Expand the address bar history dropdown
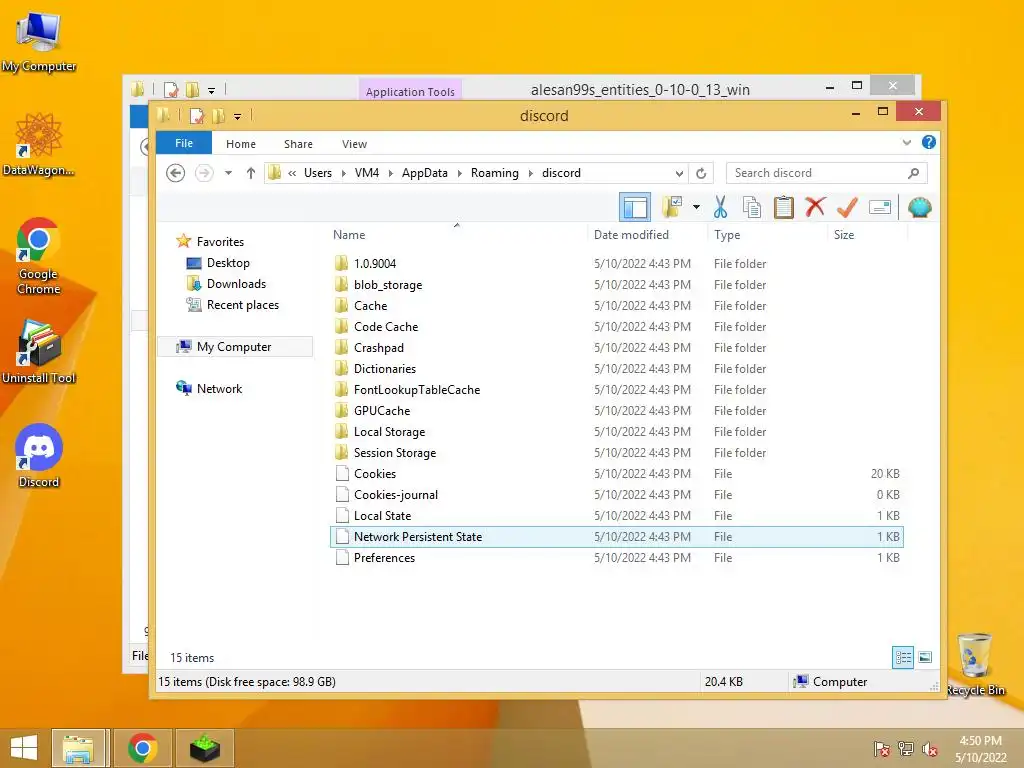 coord(679,173)
